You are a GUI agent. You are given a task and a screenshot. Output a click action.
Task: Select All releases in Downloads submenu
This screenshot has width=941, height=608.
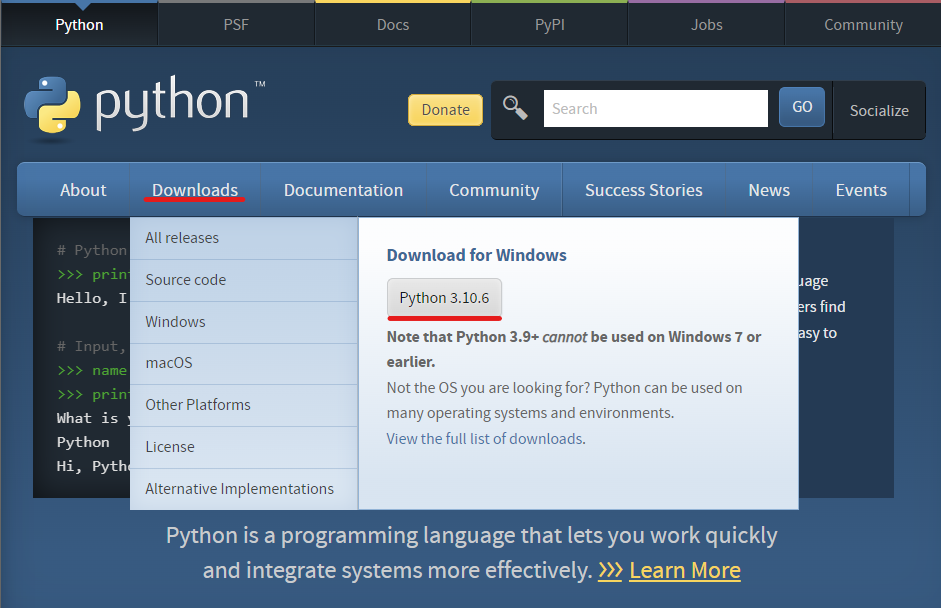click(x=244, y=238)
